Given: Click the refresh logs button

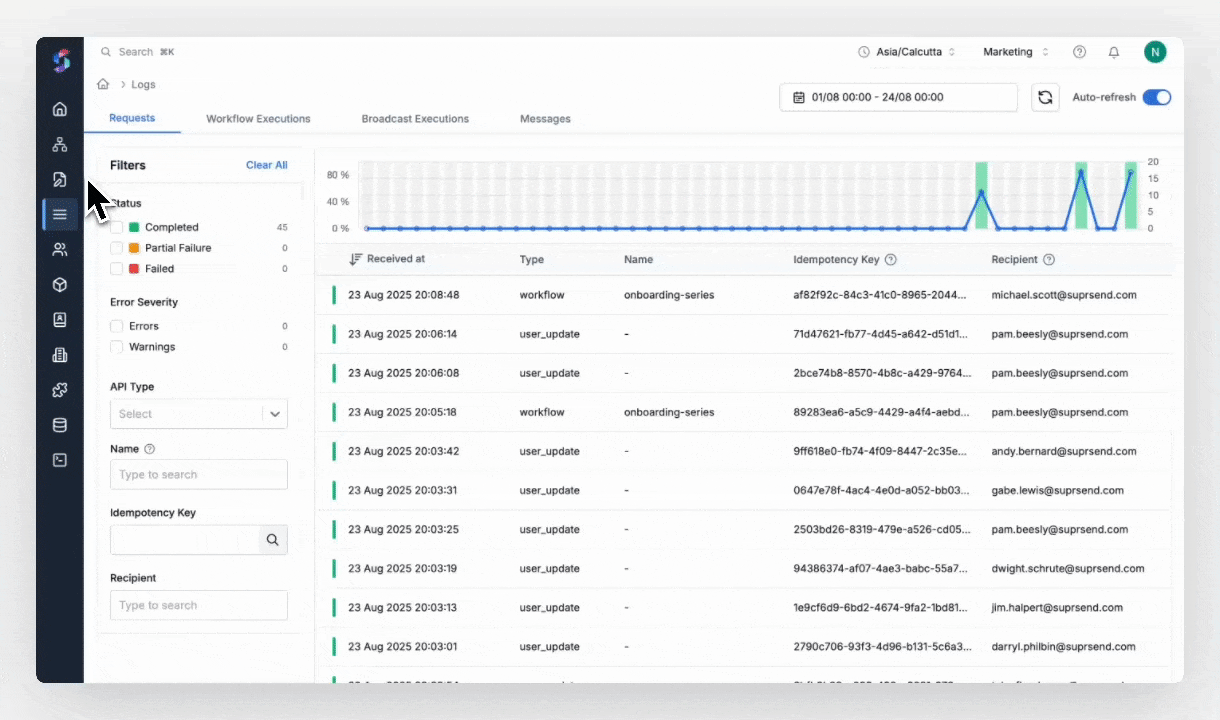Looking at the screenshot, I should tap(1045, 97).
